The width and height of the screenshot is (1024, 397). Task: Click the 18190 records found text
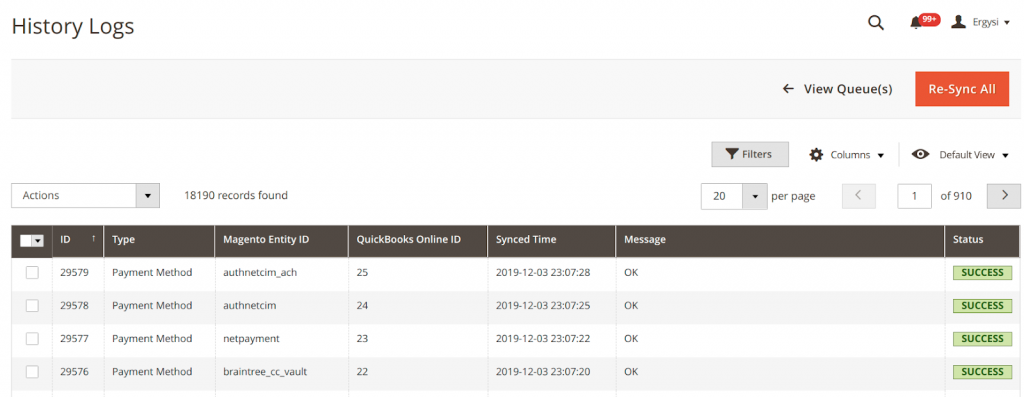coord(236,195)
